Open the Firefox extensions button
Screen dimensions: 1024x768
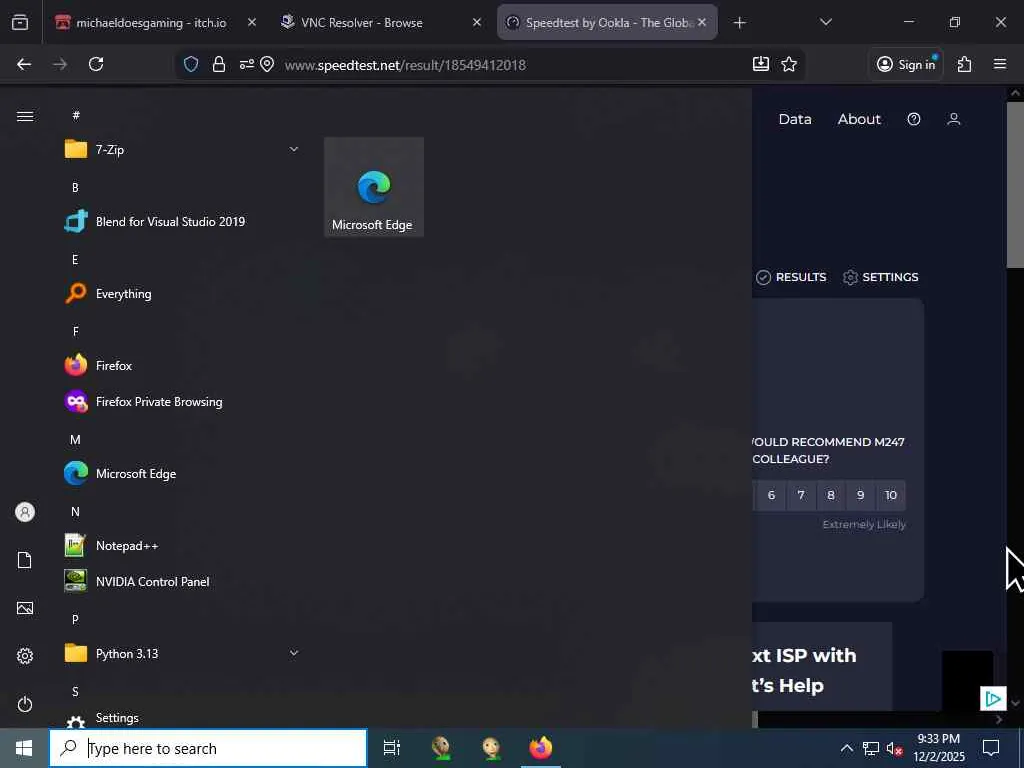pyautogui.click(x=965, y=64)
